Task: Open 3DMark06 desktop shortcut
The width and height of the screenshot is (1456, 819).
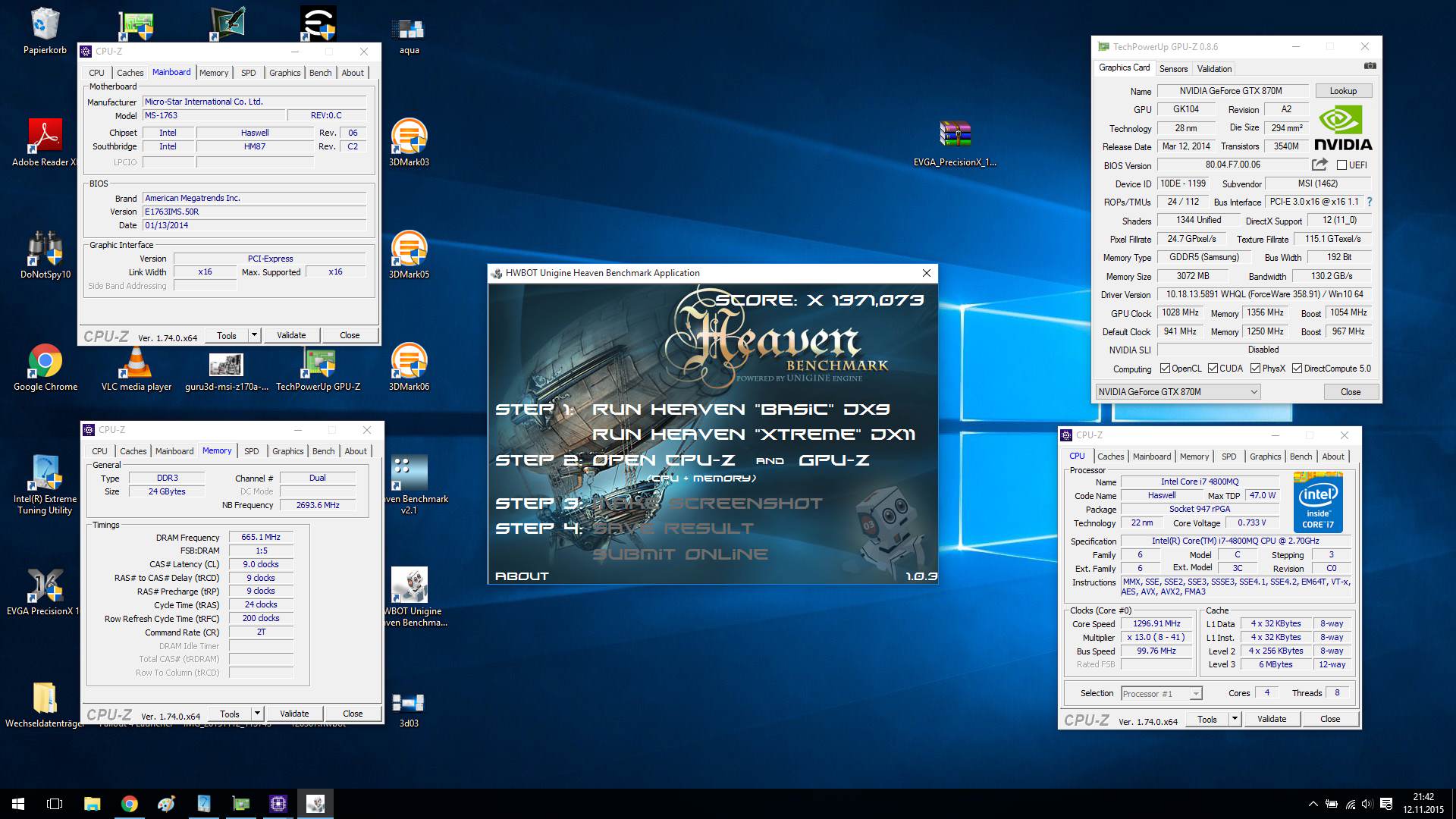Action: pos(409,367)
